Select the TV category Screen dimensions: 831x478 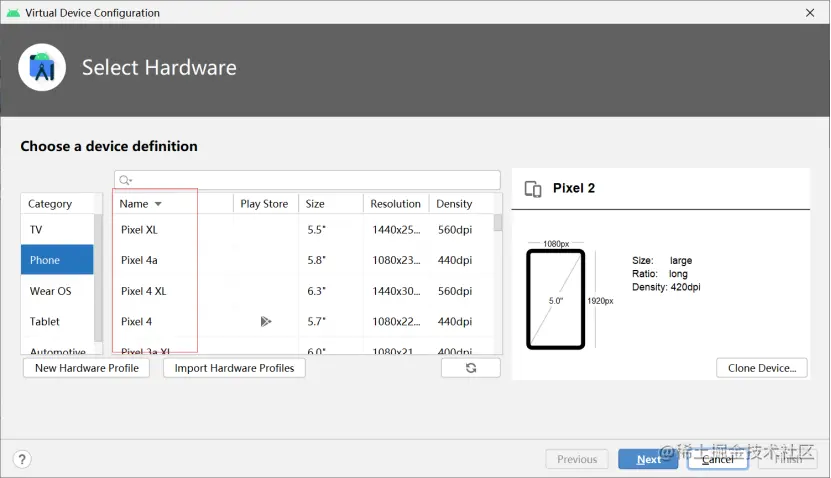click(x=57, y=229)
